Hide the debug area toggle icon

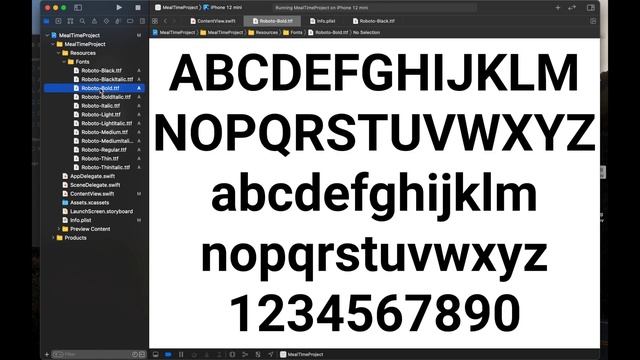tap(156, 354)
